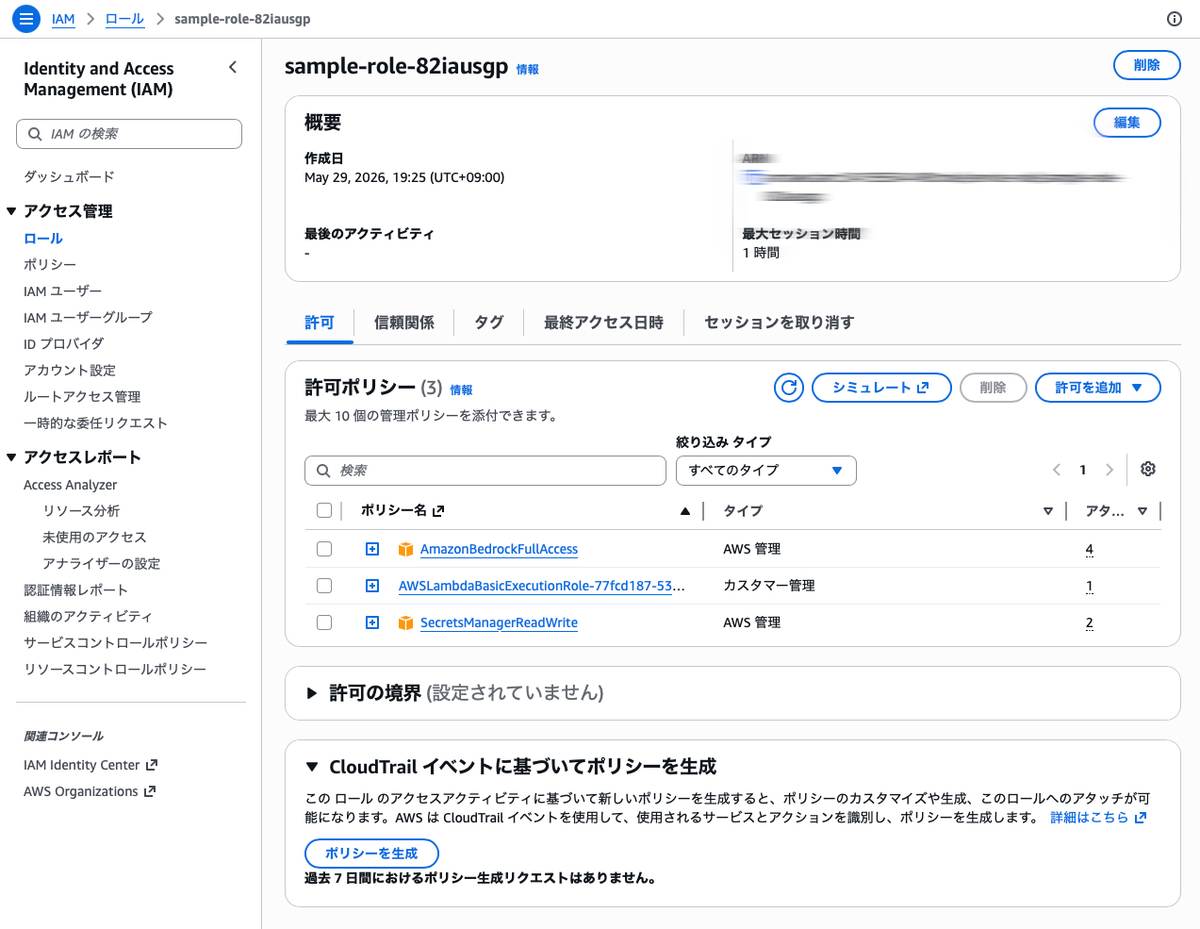The height and width of the screenshot is (929, 1200).
Task: Click the シミュレート button
Action: 881,388
